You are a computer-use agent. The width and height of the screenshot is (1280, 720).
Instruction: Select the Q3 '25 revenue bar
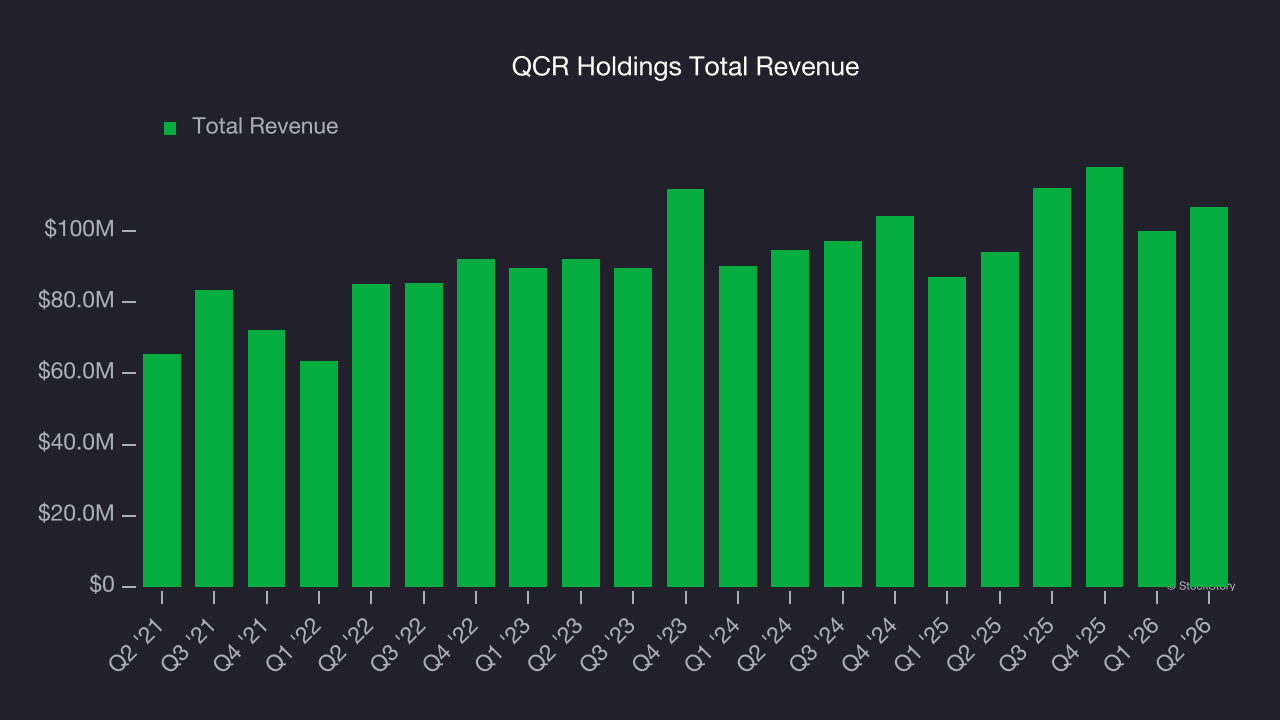click(1052, 387)
